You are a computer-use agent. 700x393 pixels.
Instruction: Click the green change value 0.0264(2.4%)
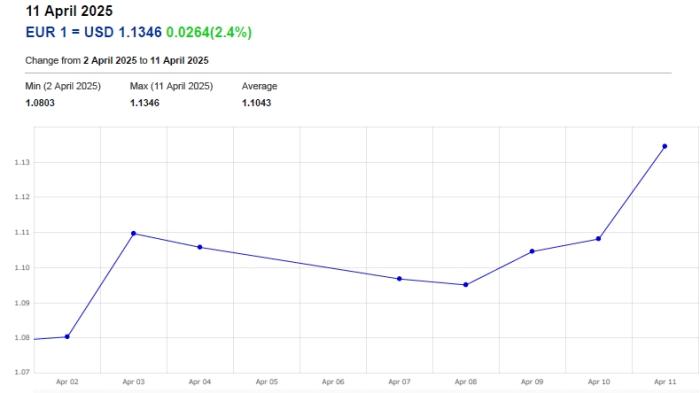(209, 32)
